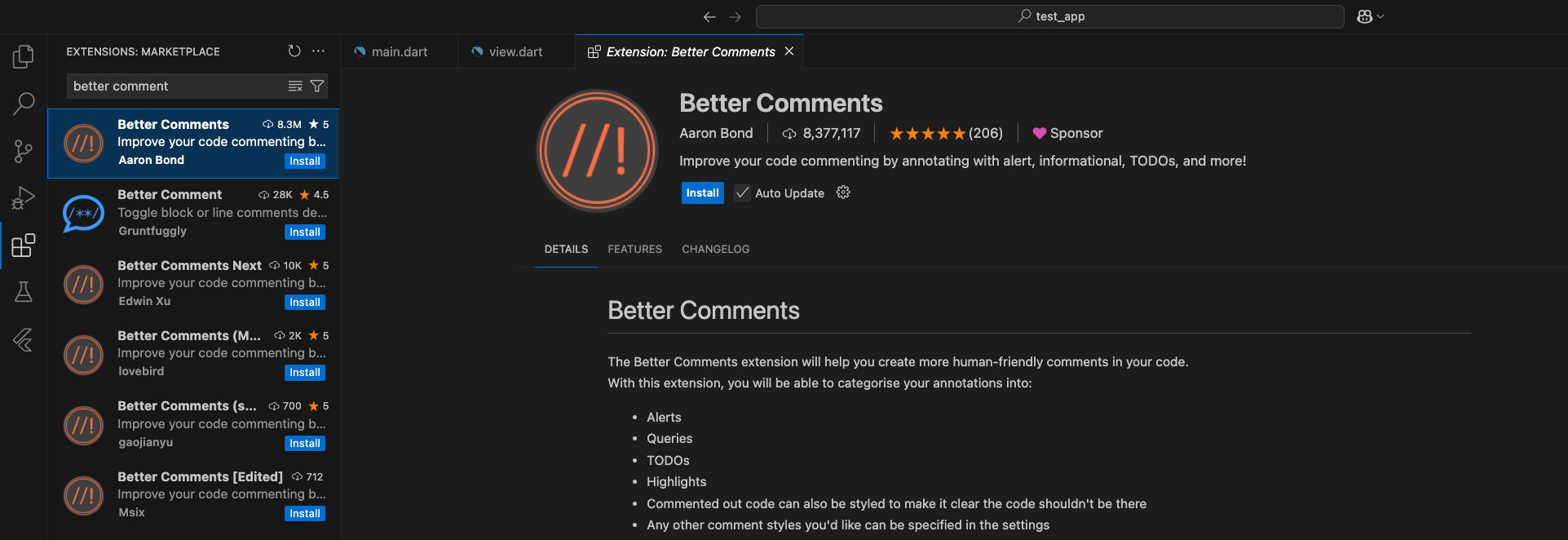The width and height of the screenshot is (1568, 540).
Task: Open the five-star ratings (206) link
Action: (x=946, y=133)
